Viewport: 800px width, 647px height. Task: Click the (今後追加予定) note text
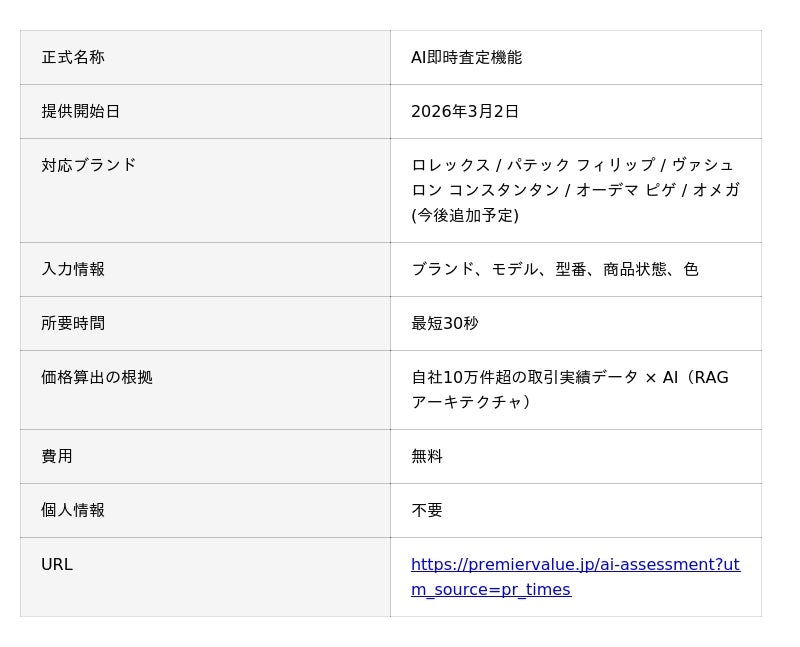tap(465, 216)
